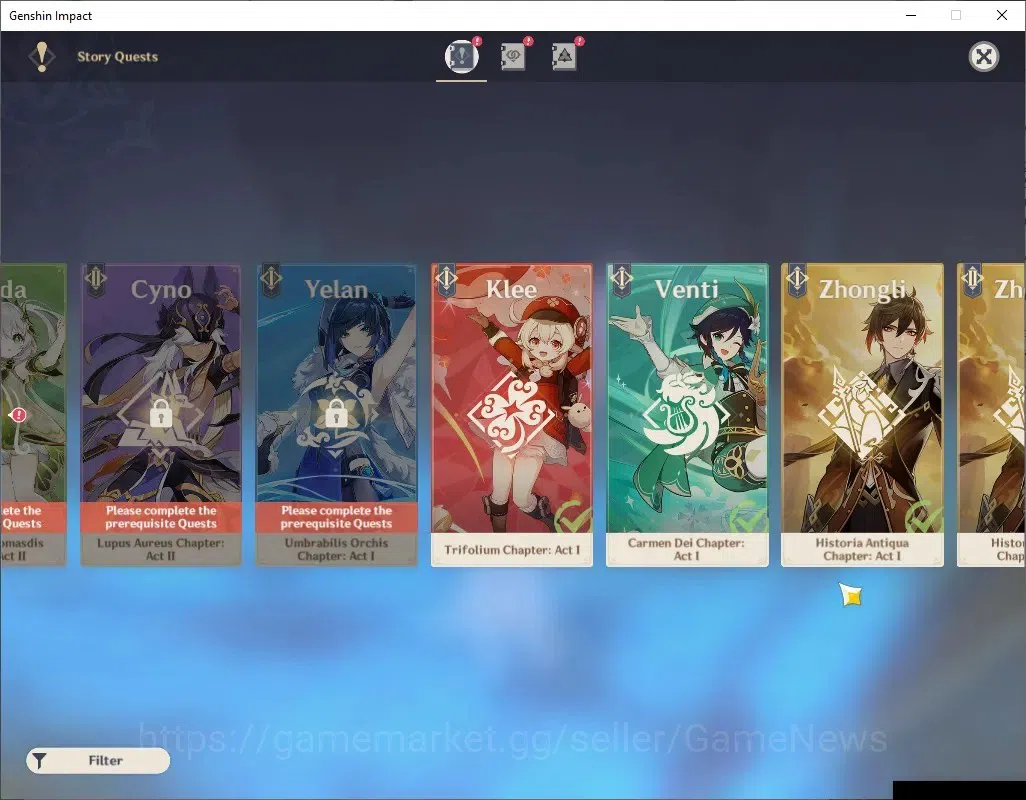Select the locked Yelan quest card
The height and width of the screenshot is (800, 1026).
[336, 415]
